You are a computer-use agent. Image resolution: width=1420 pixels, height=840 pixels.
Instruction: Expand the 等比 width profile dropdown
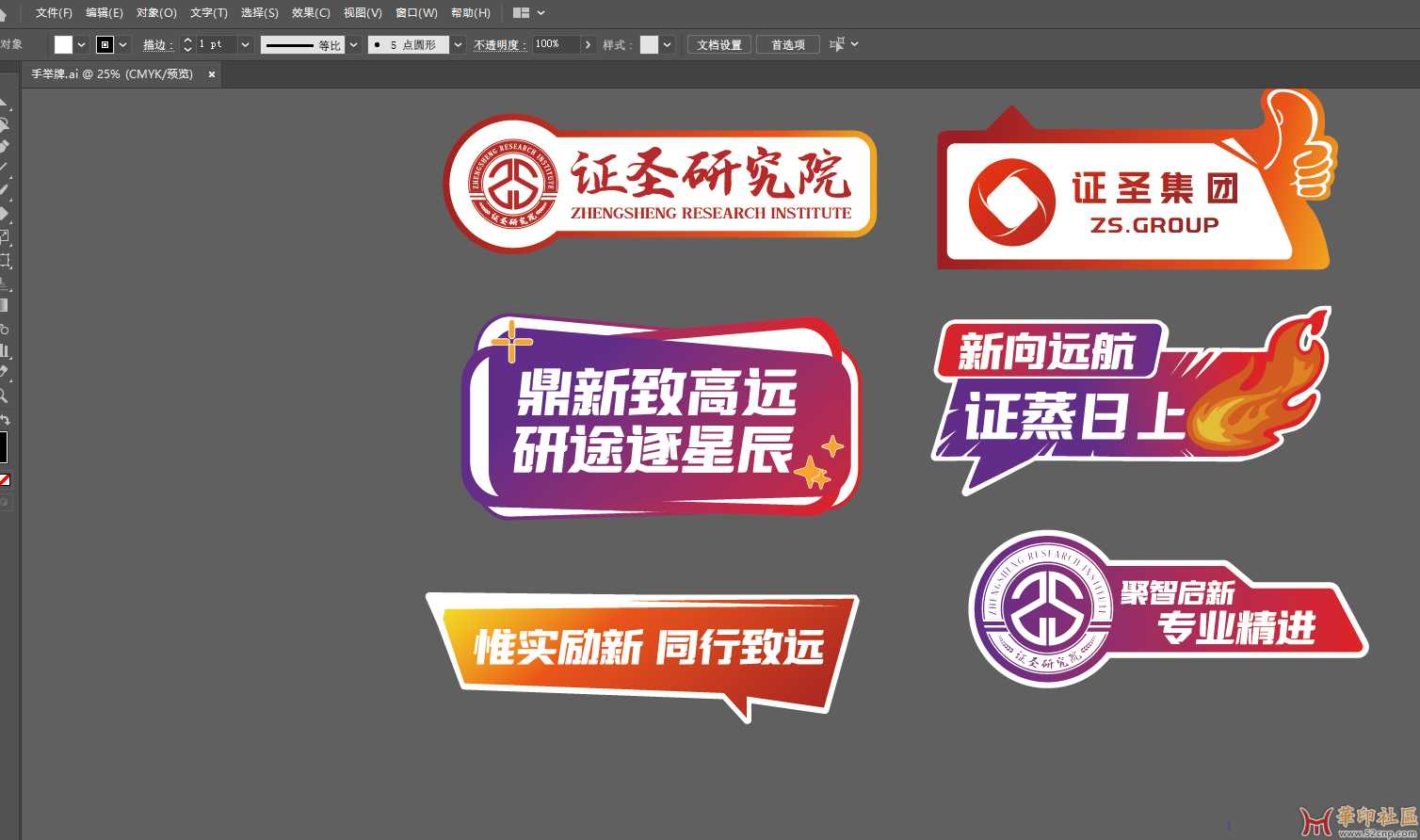coord(353,44)
